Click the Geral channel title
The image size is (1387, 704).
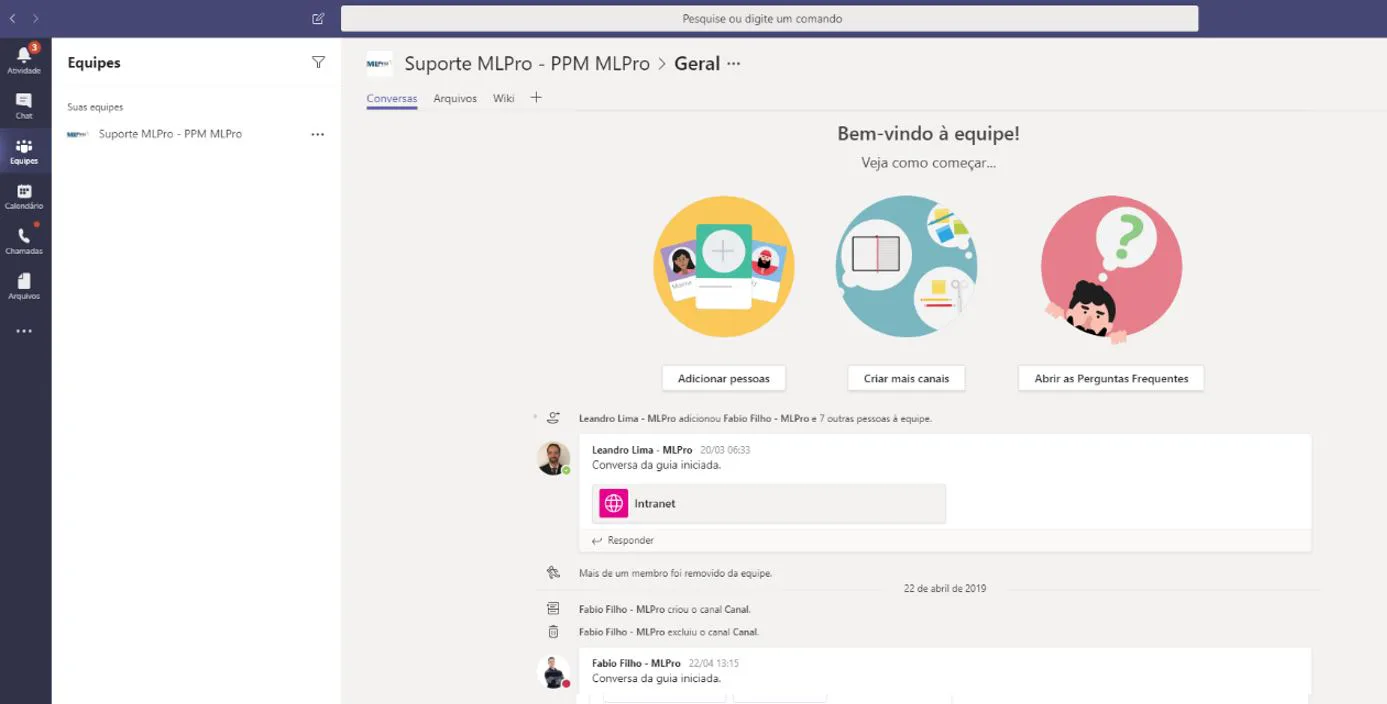[x=697, y=63]
